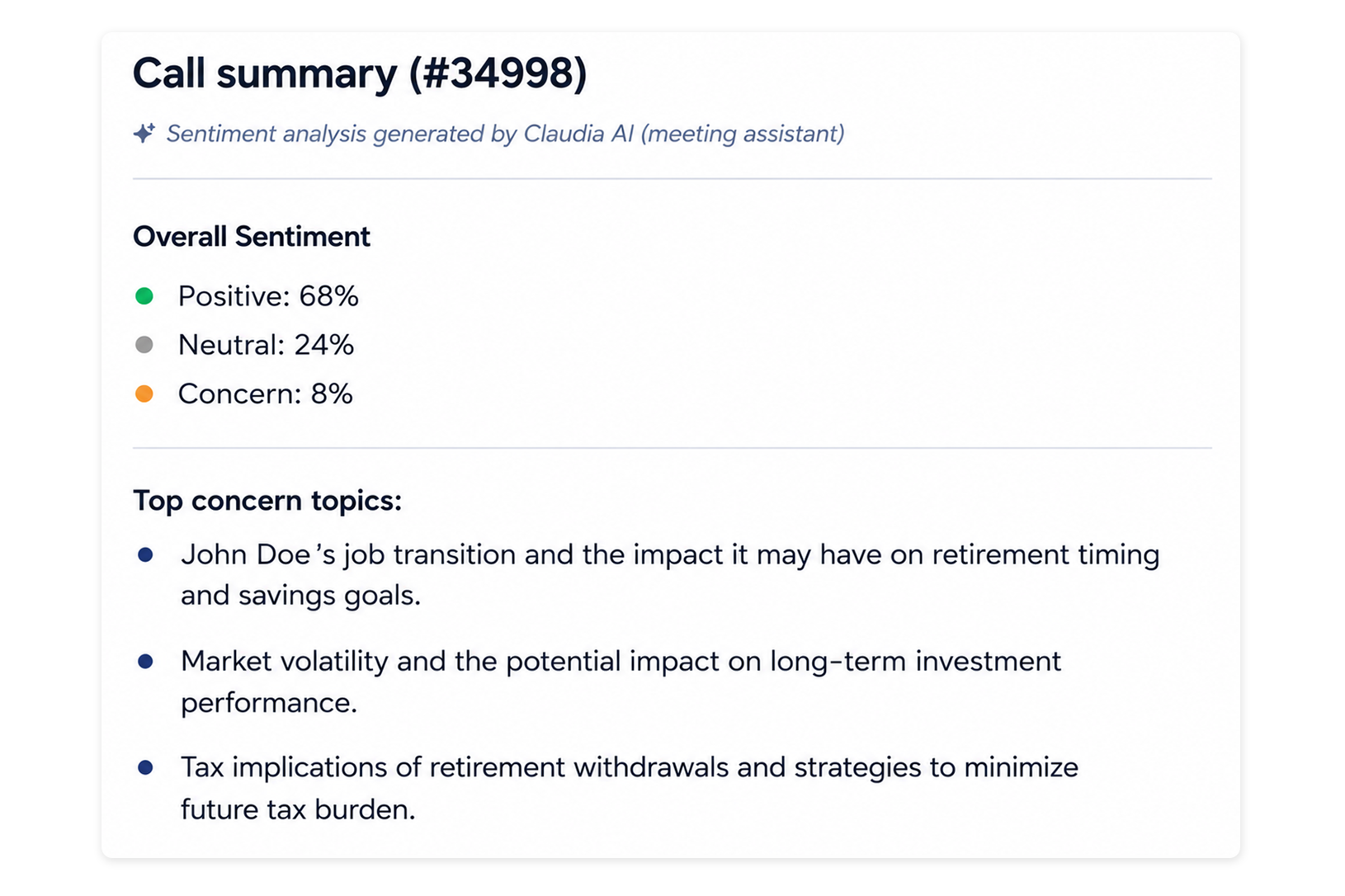Click the orange Concern sentiment dot
Viewport: 1345px width, 896px height.
click(144, 394)
